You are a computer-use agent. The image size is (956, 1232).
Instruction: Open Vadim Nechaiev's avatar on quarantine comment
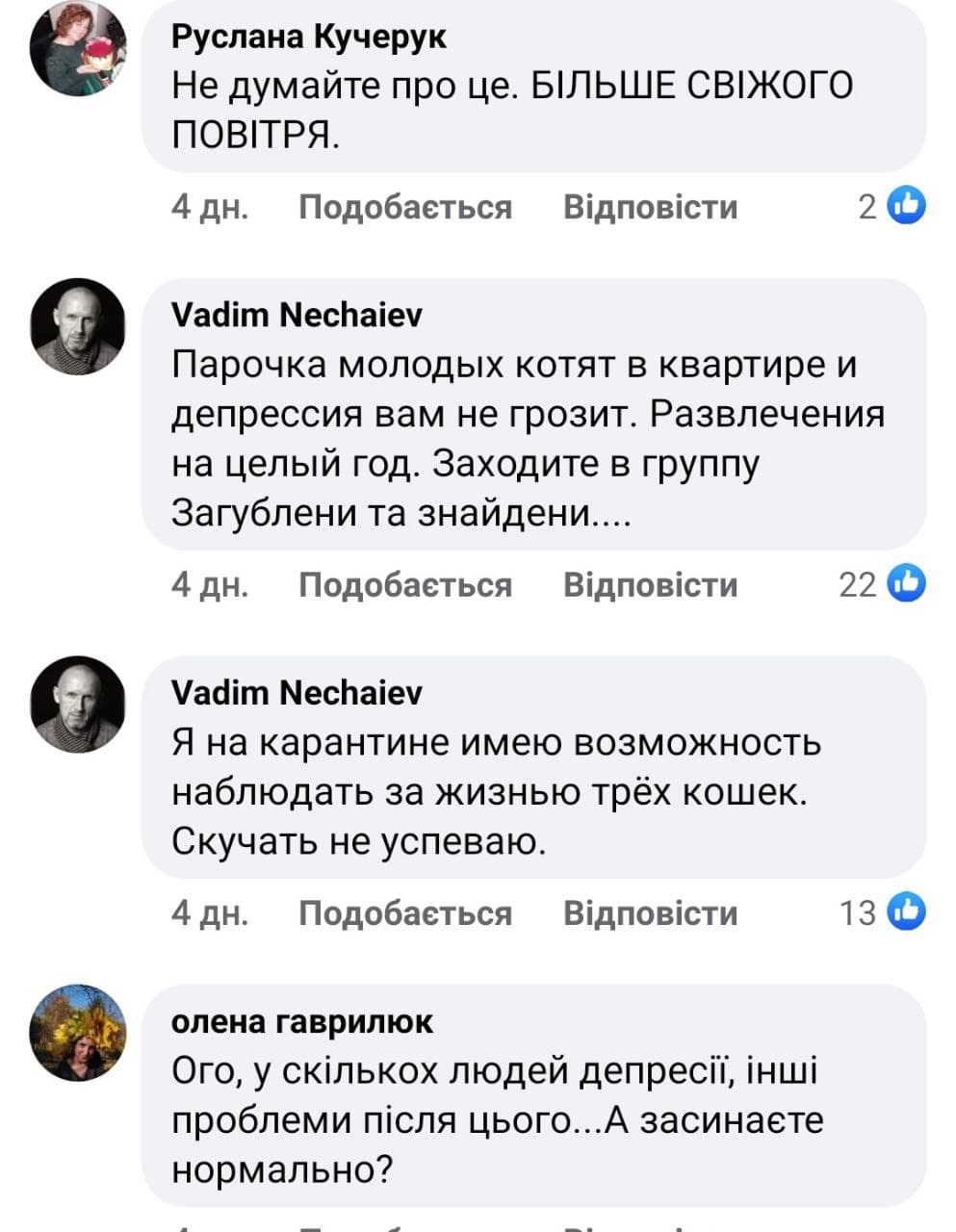[78, 705]
